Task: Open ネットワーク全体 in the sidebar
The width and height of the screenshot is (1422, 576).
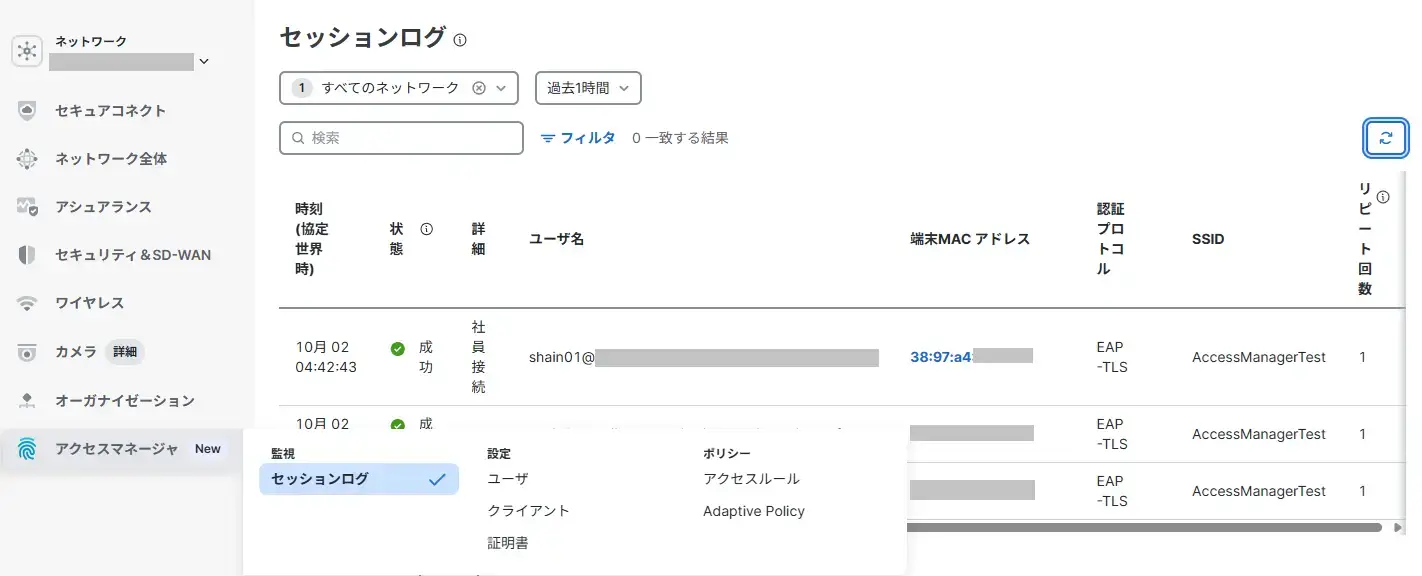Action: tap(110, 159)
